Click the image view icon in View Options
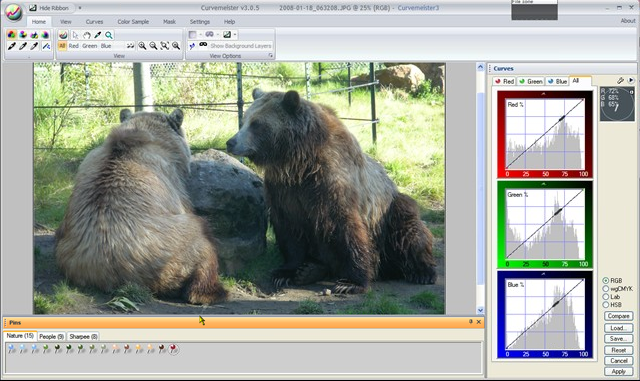The width and height of the screenshot is (640, 381). 227,35
